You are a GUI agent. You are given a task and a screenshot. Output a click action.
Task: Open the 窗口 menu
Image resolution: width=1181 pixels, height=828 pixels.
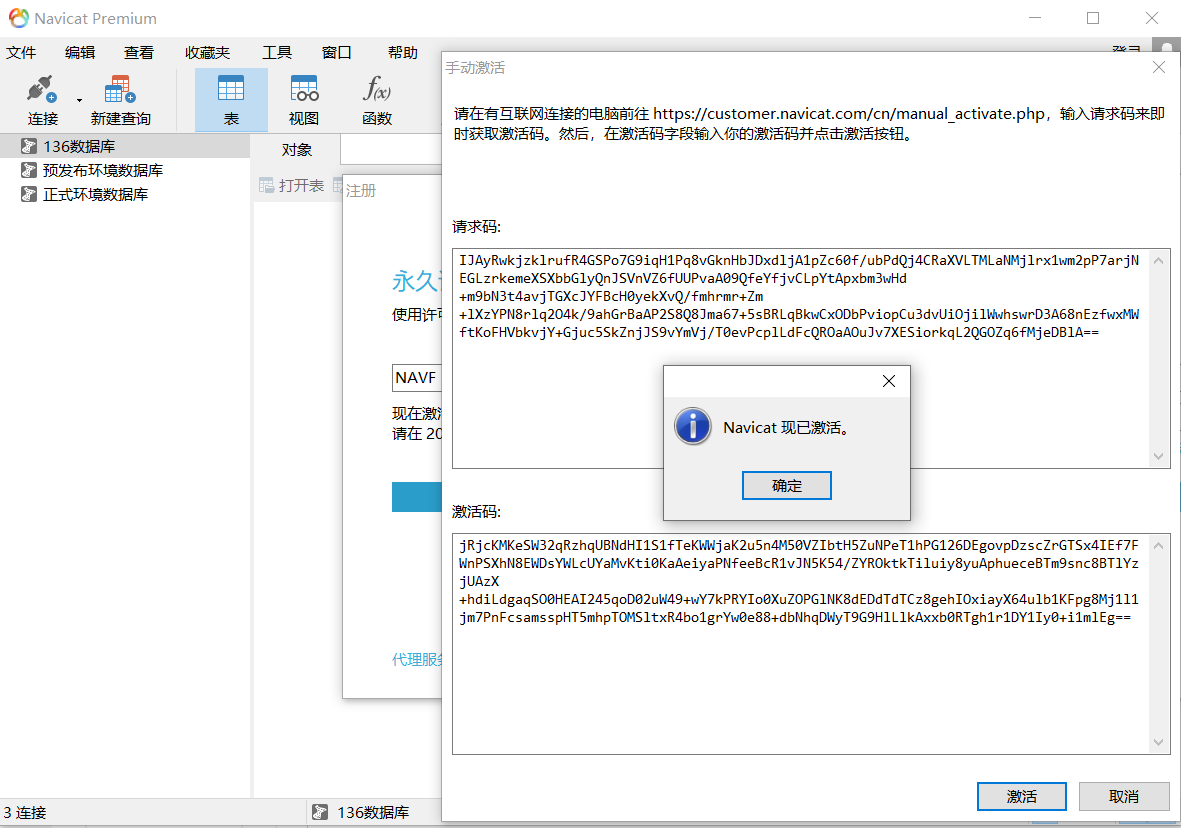click(336, 53)
